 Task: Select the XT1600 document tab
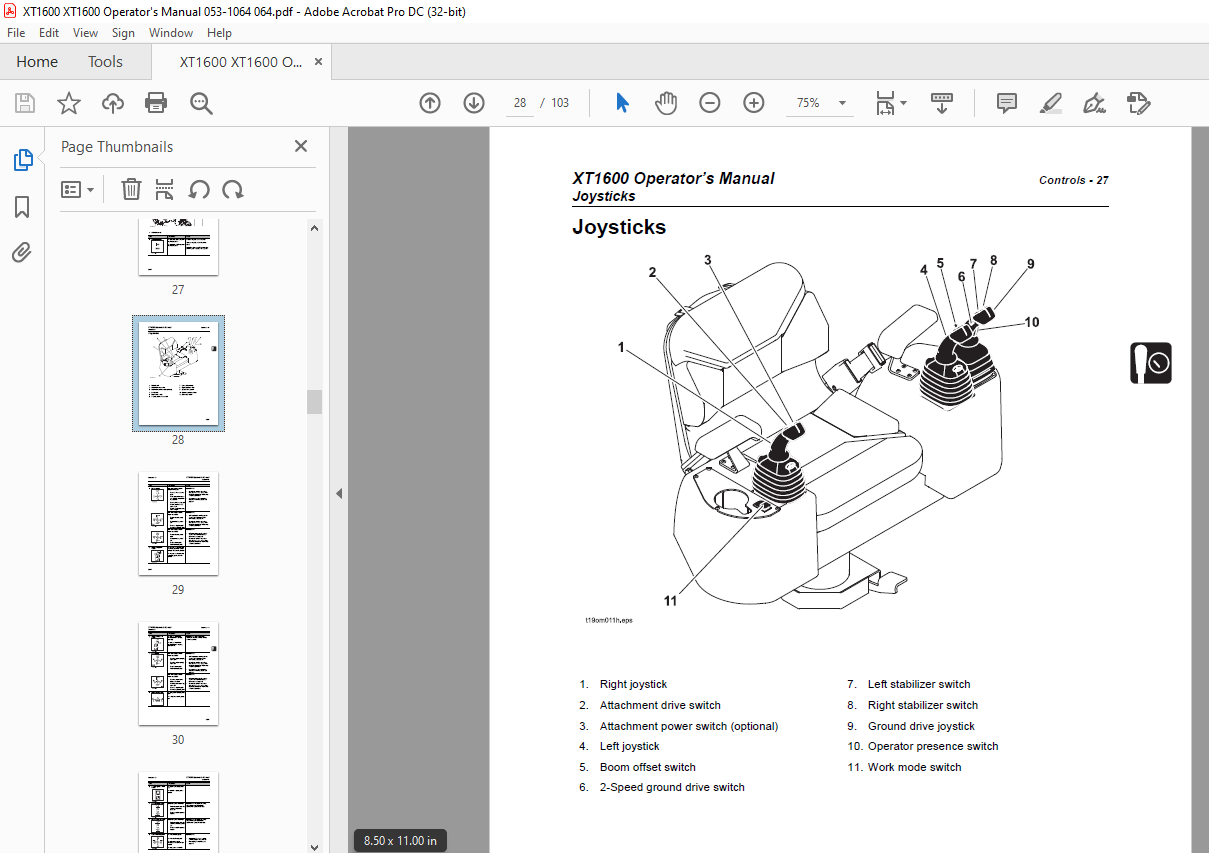click(x=240, y=62)
